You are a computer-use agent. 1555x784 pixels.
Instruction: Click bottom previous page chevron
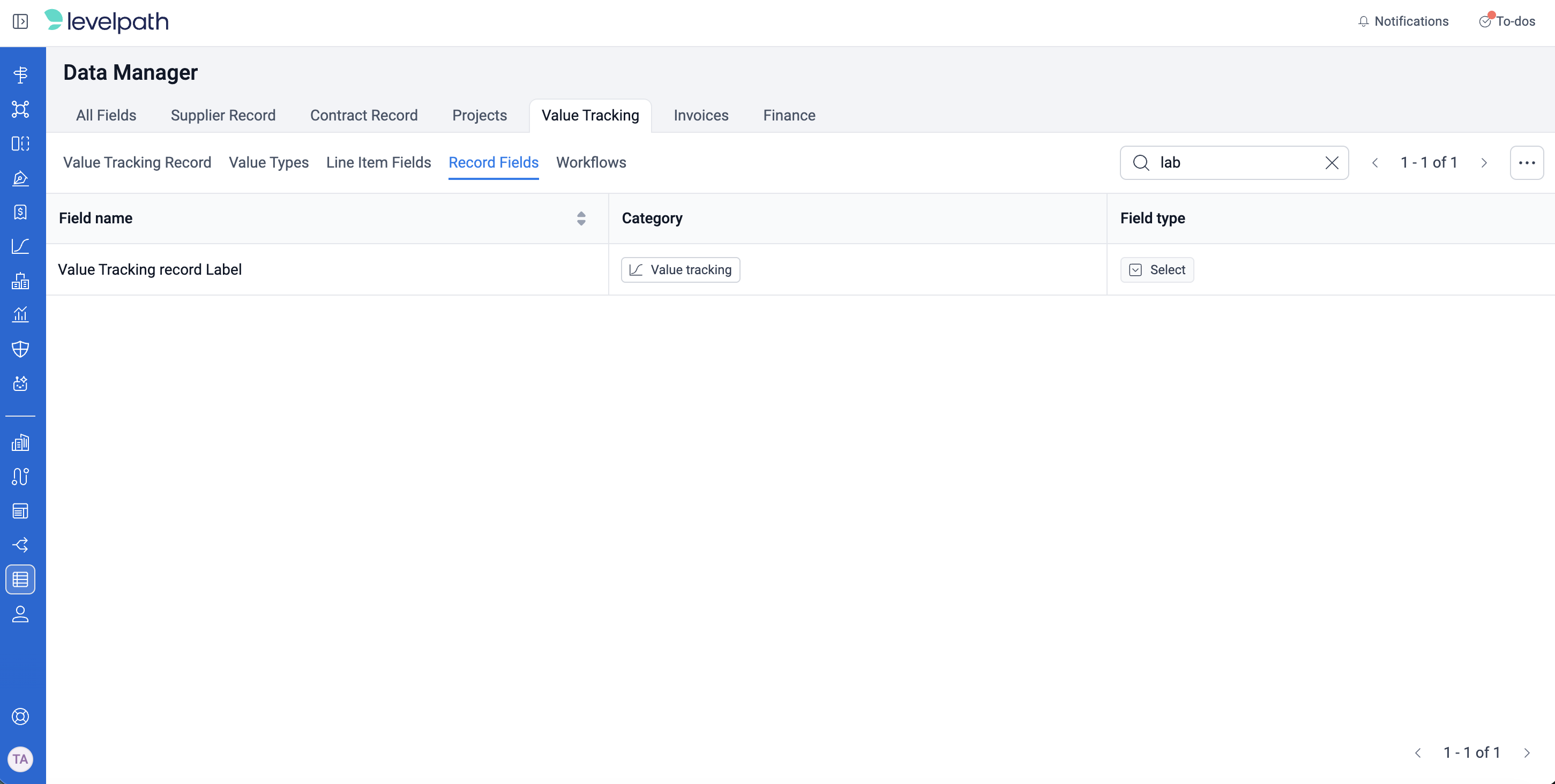(1418, 752)
